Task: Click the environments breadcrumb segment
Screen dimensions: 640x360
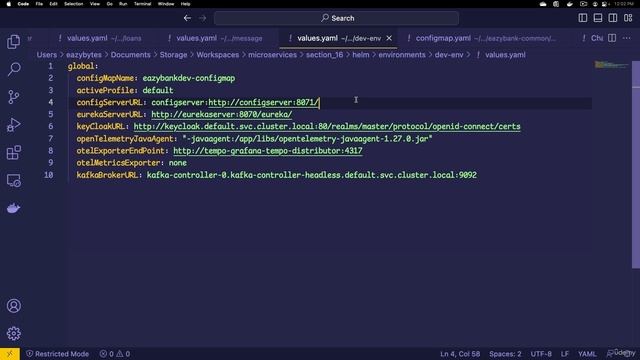Action: click(x=402, y=55)
